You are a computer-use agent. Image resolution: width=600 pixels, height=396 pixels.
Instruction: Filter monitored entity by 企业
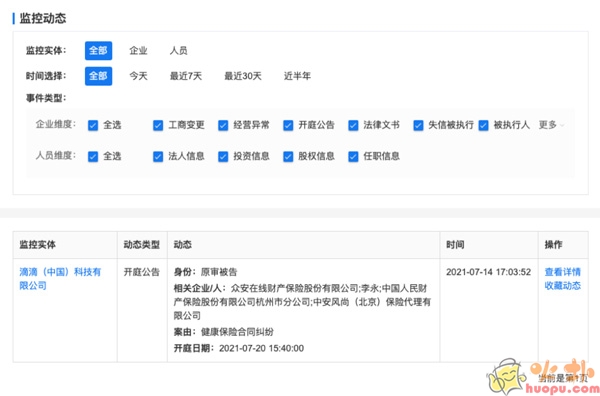[x=139, y=51]
